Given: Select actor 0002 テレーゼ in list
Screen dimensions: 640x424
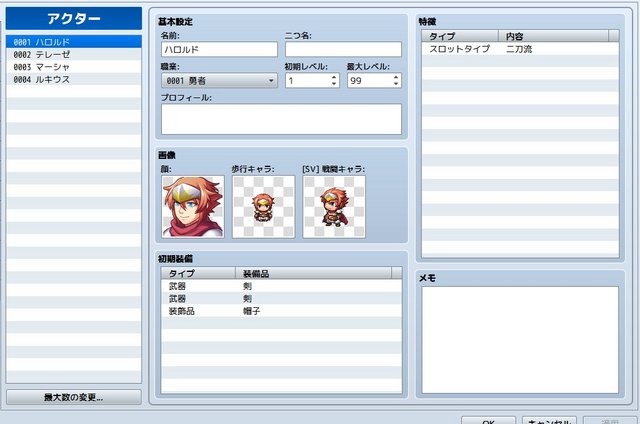Looking at the screenshot, I should (x=74, y=54).
